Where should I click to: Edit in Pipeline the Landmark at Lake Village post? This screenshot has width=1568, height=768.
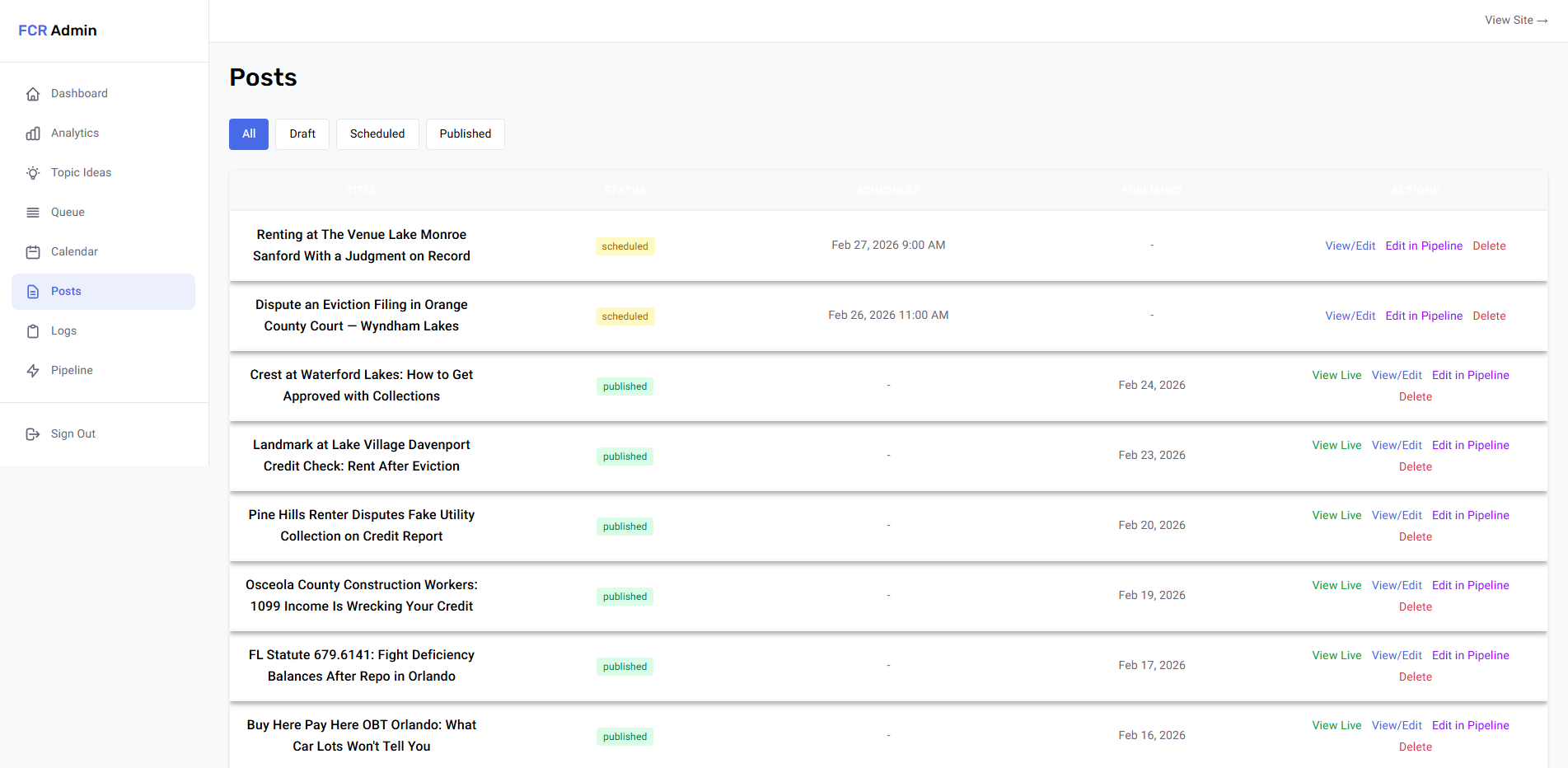tap(1471, 445)
